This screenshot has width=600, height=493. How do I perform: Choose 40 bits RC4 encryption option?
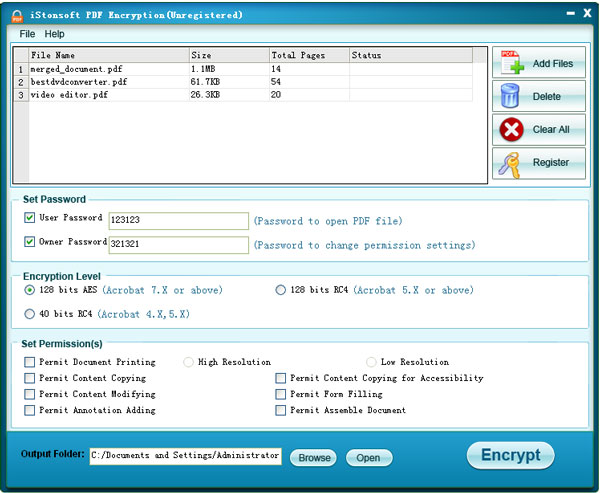(x=30, y=314)
